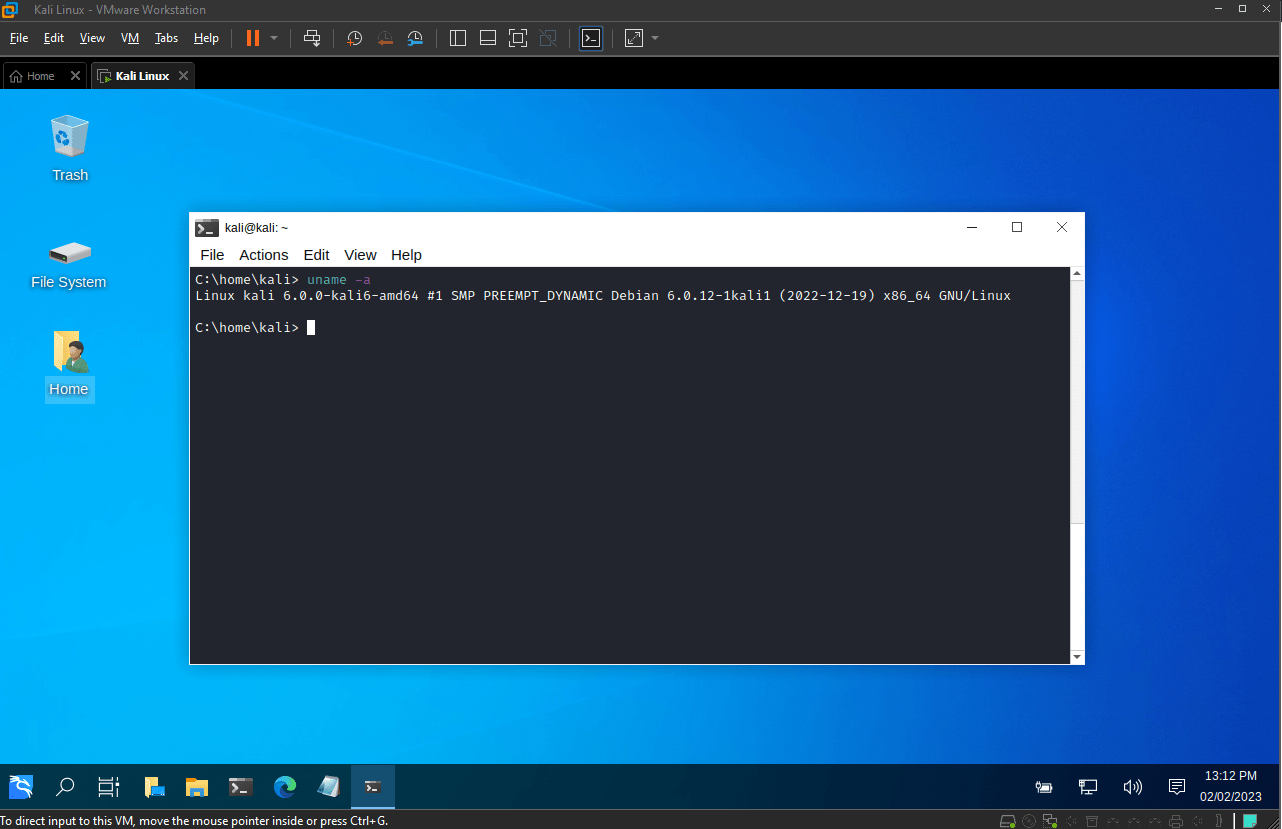The image size is (1282, 829).
Task: Launch the web browser from the guest taskbar
Action: pyautogui.click(x=284, y=787)
